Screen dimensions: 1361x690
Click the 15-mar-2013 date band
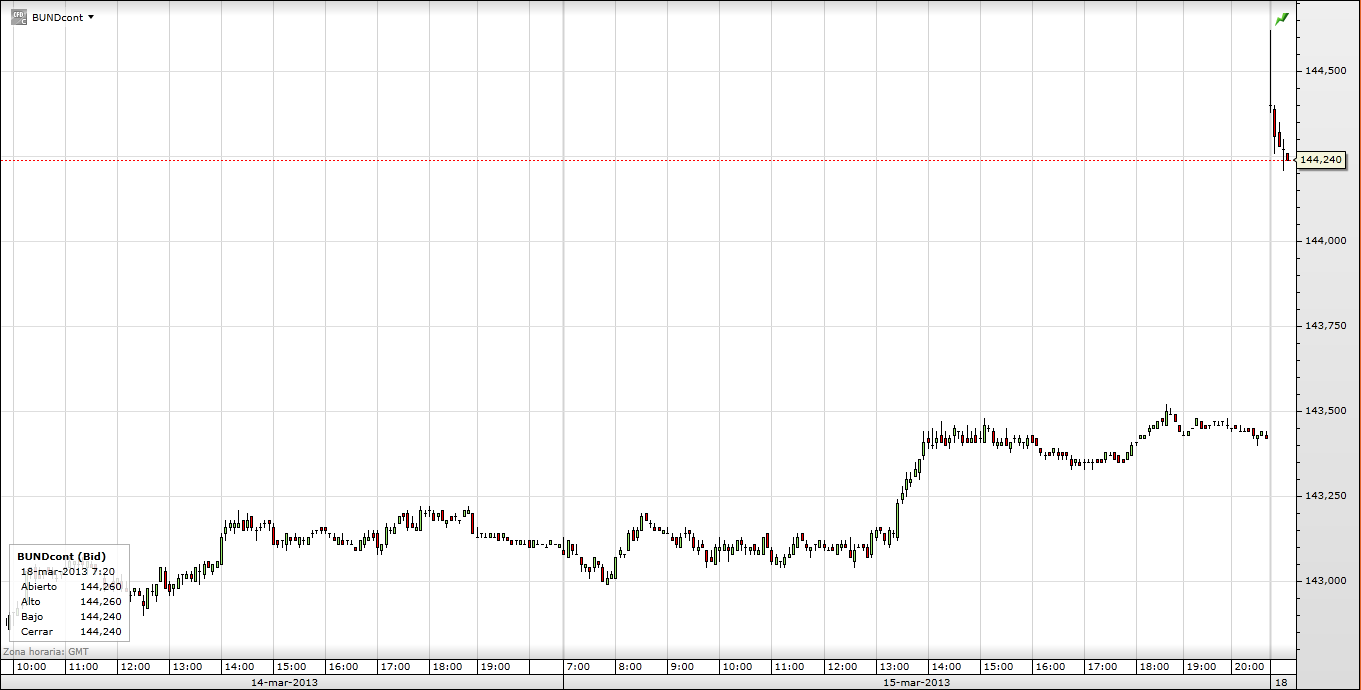[x=917, y=682]
